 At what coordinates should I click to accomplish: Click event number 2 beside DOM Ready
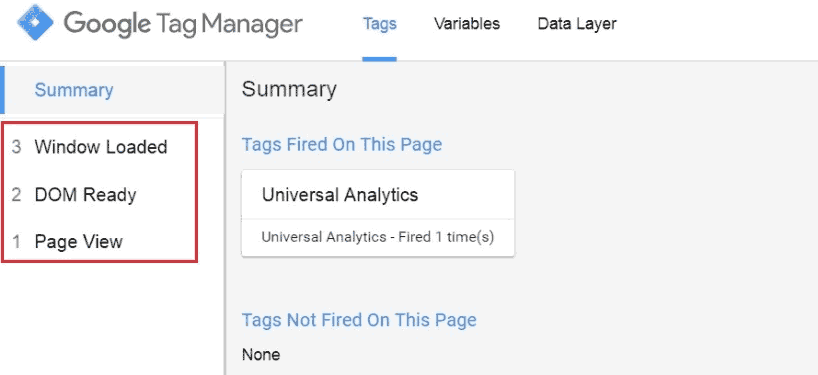[16, 195]
